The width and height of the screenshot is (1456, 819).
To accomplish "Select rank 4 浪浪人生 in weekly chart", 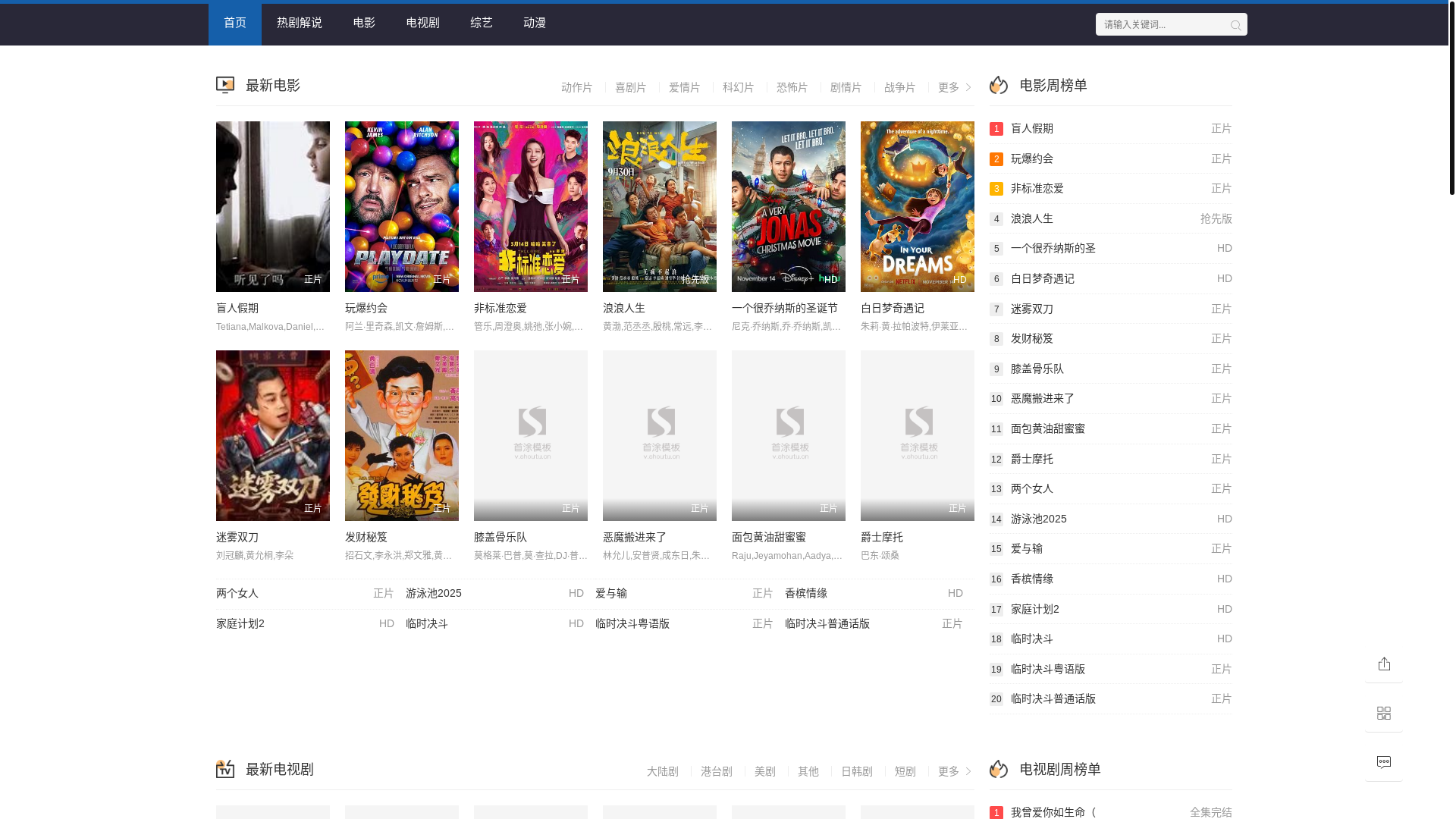I will pyautogui.click(x=1111, y=219).
